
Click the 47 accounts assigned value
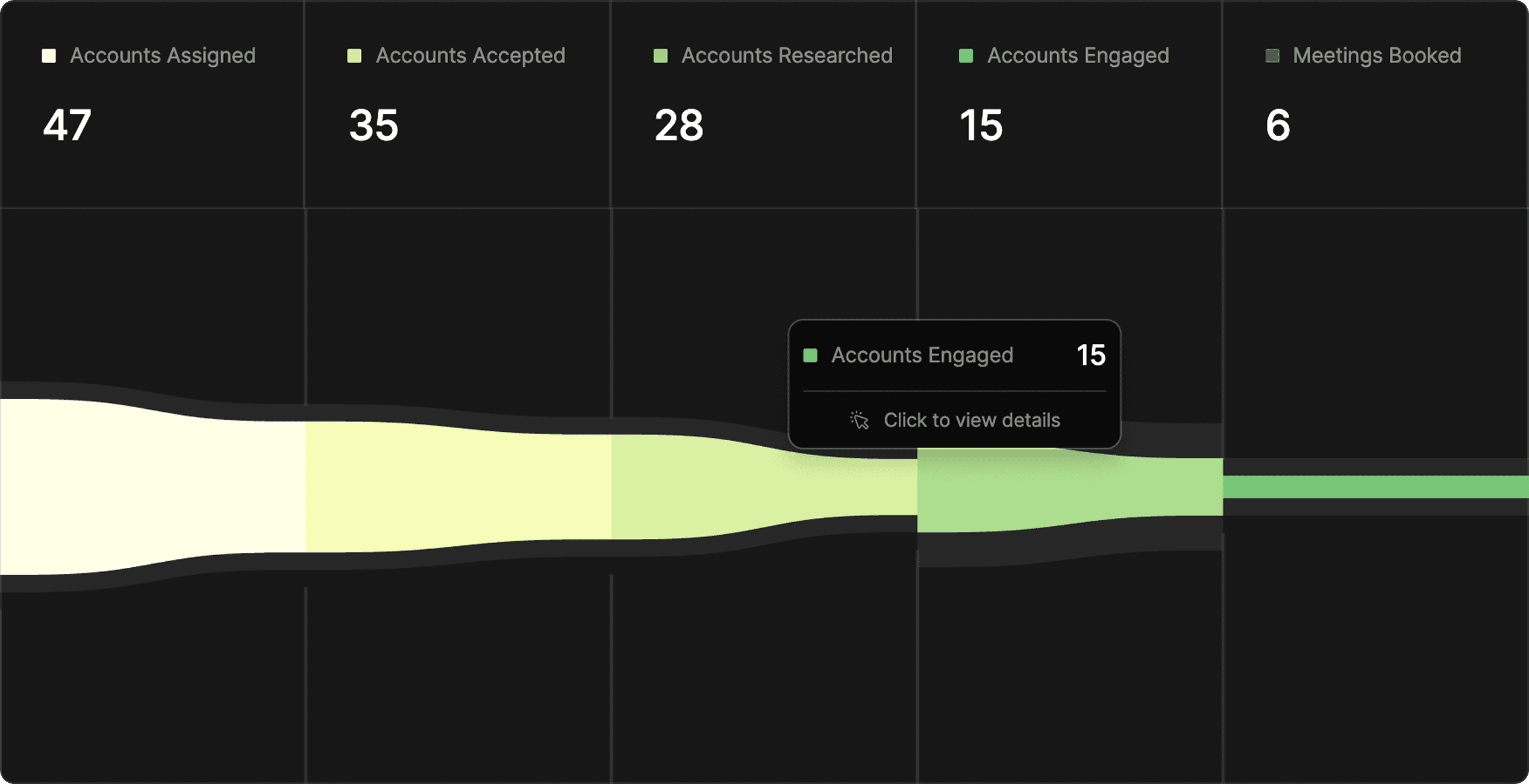[67, 125]
